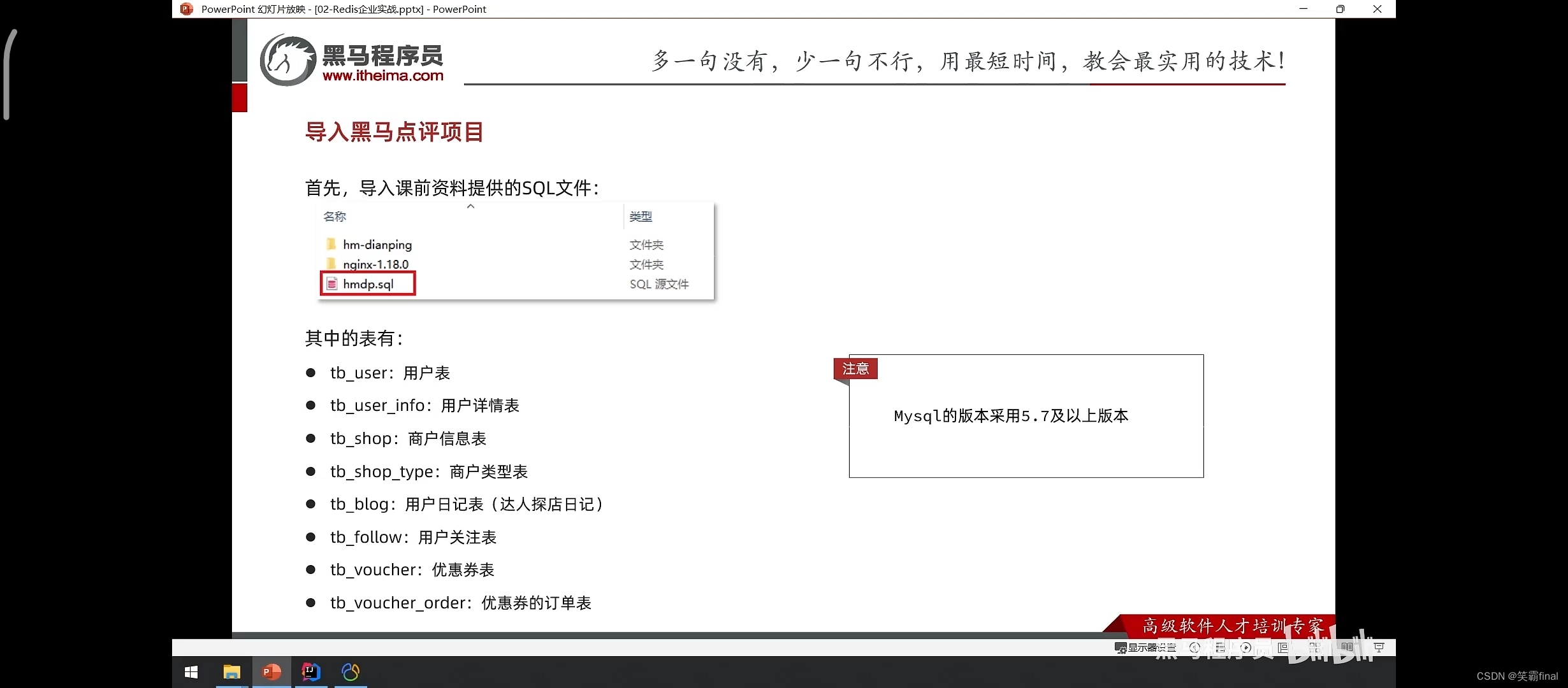
Task: Open the 显示器设置 display settings button
Action: (x=1145, y=648)
